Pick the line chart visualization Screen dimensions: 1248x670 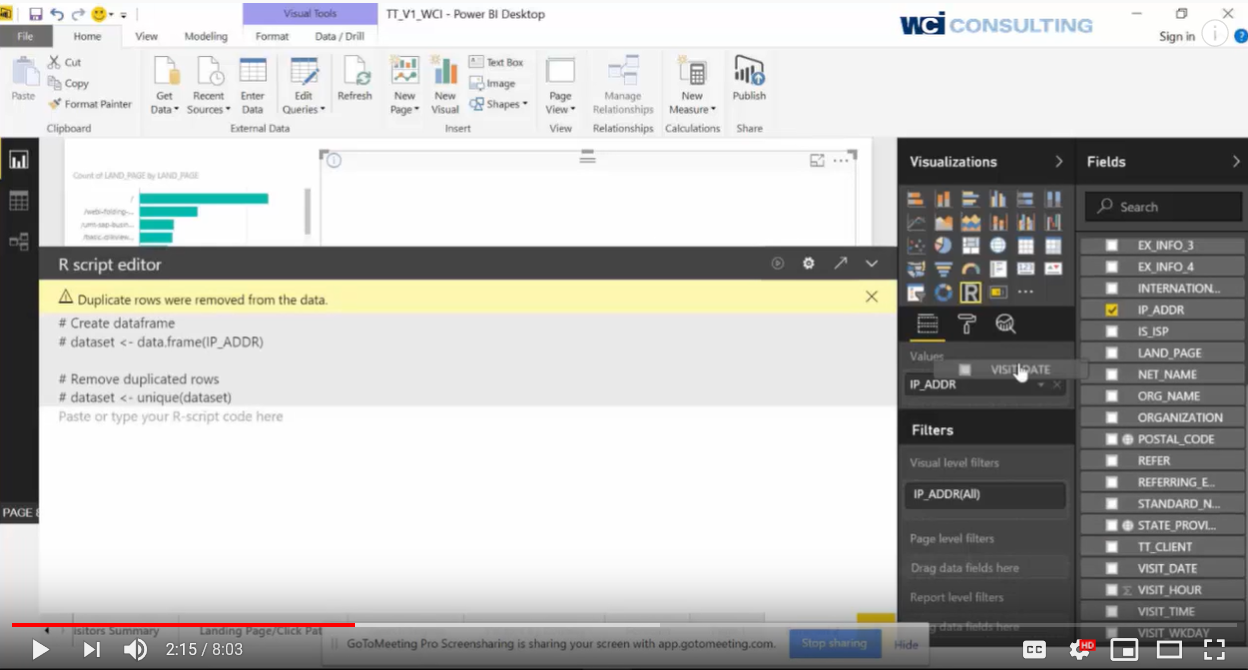click(916, 222)
